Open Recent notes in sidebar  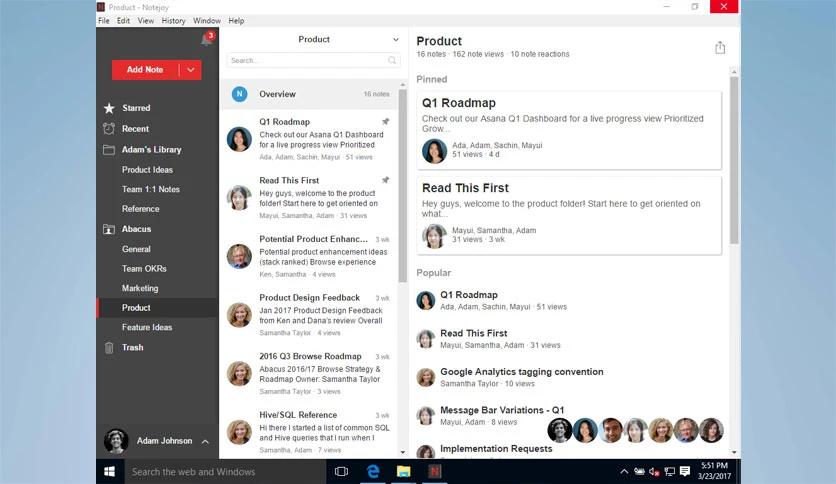[x=135, y=129]
